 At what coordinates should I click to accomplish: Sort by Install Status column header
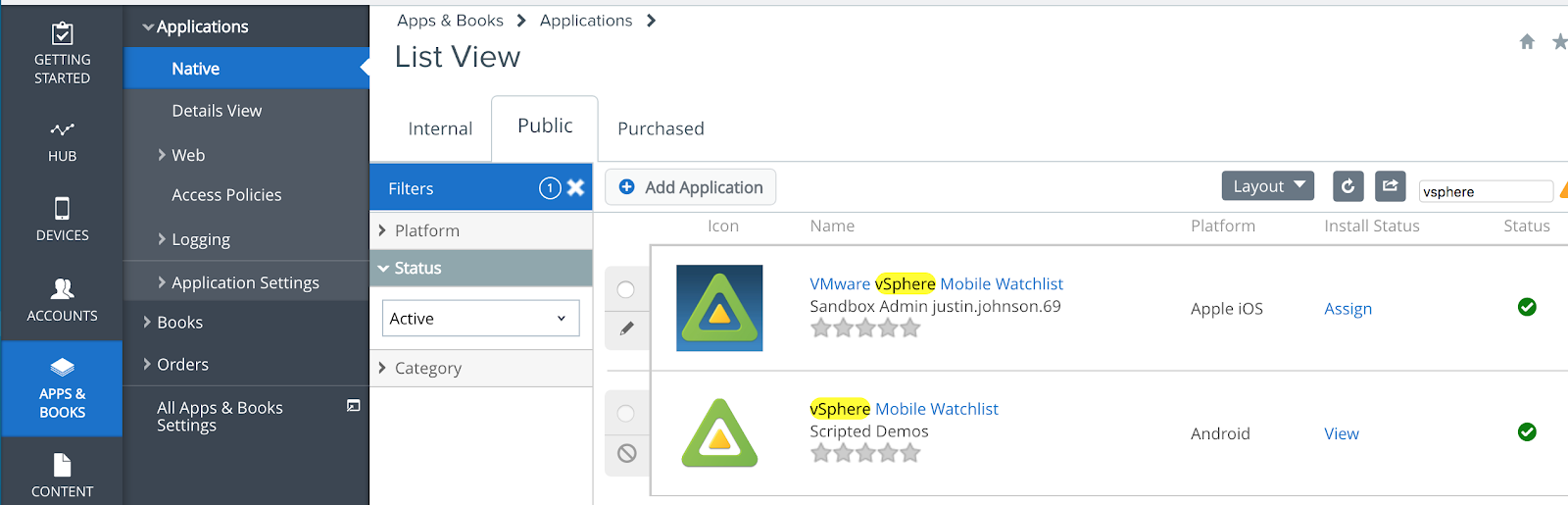[1371, 226]
